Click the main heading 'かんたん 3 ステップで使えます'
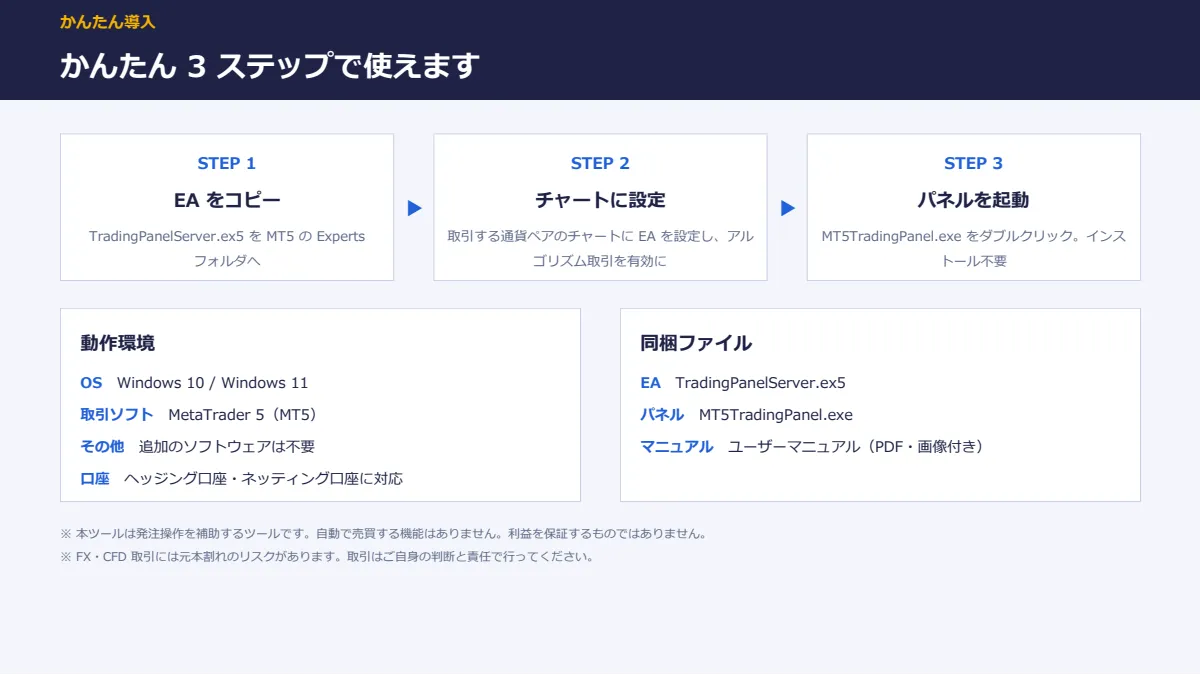This screenshot has width=1200, height=675. pyautogui.click(x=270, y=66)
